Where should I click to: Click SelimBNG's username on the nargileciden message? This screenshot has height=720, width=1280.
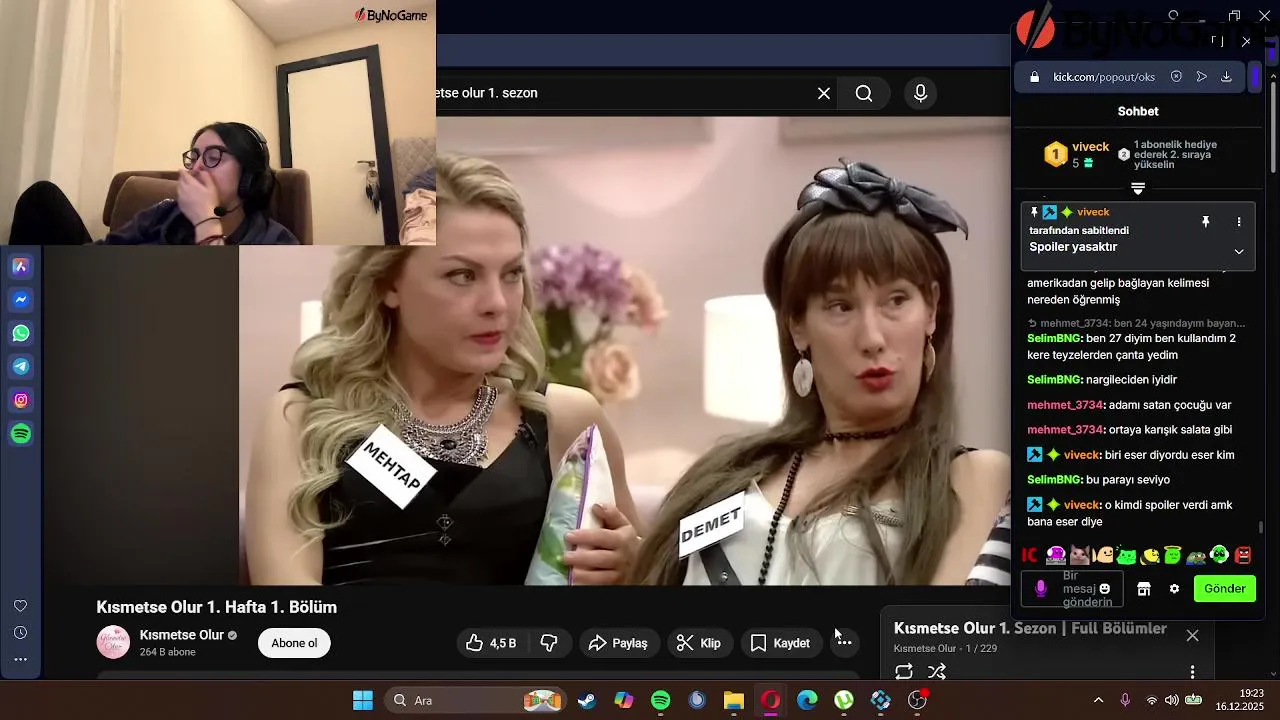pyautogui.click(x=1054, y=380)
